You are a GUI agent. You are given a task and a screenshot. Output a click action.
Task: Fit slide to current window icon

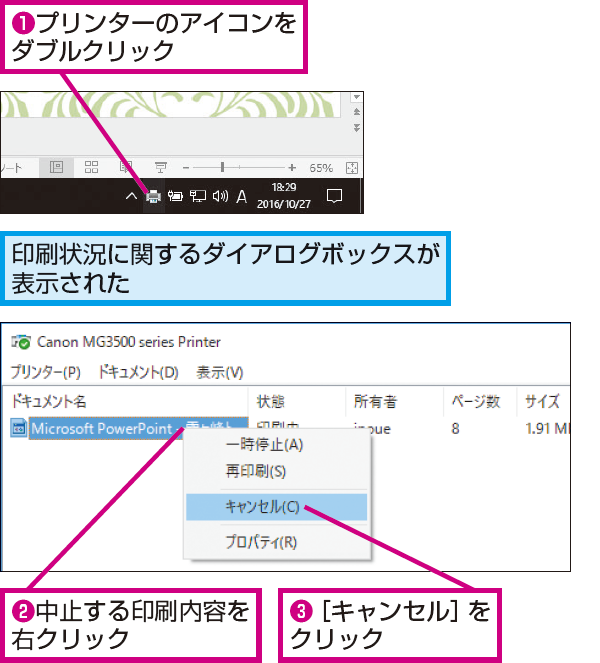352,168
